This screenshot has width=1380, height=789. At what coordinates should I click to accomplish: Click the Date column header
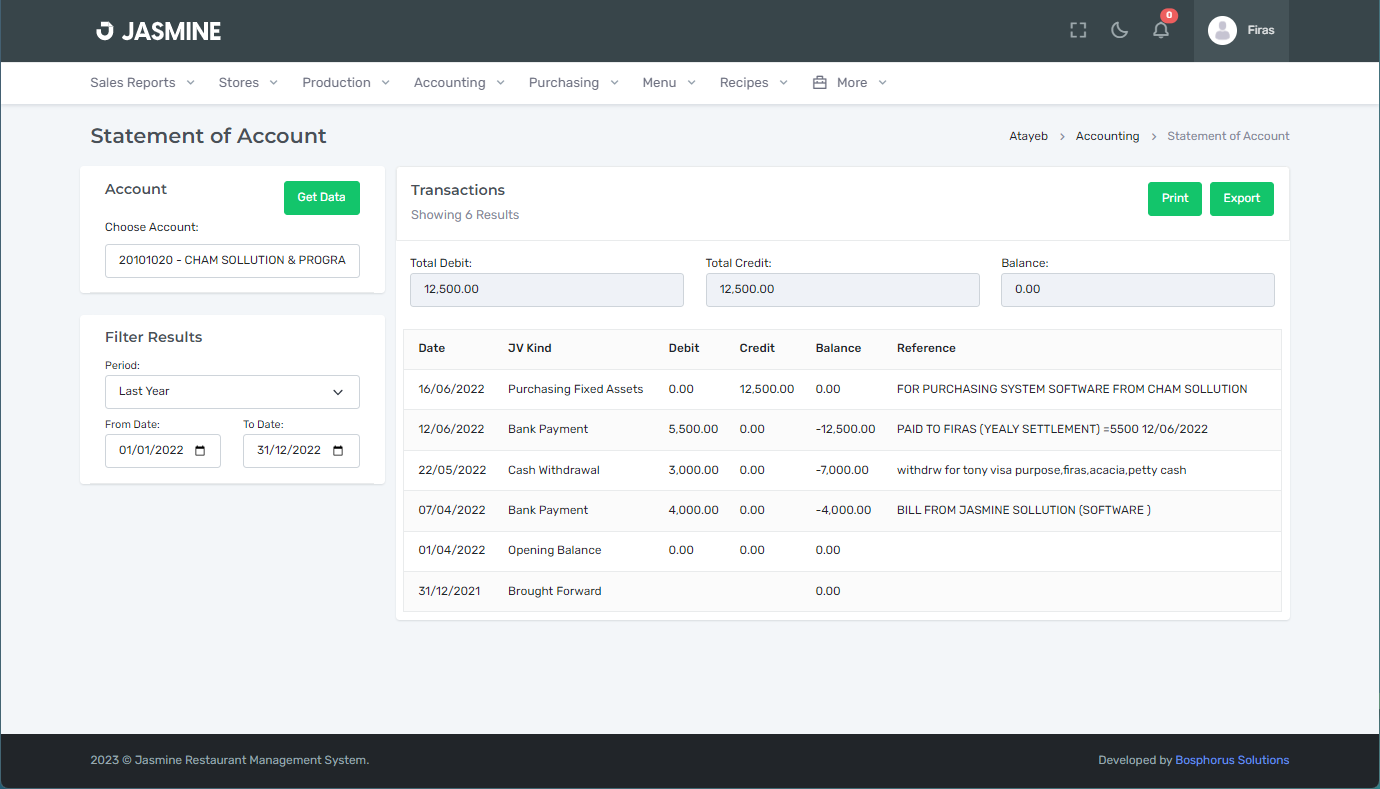432,348
